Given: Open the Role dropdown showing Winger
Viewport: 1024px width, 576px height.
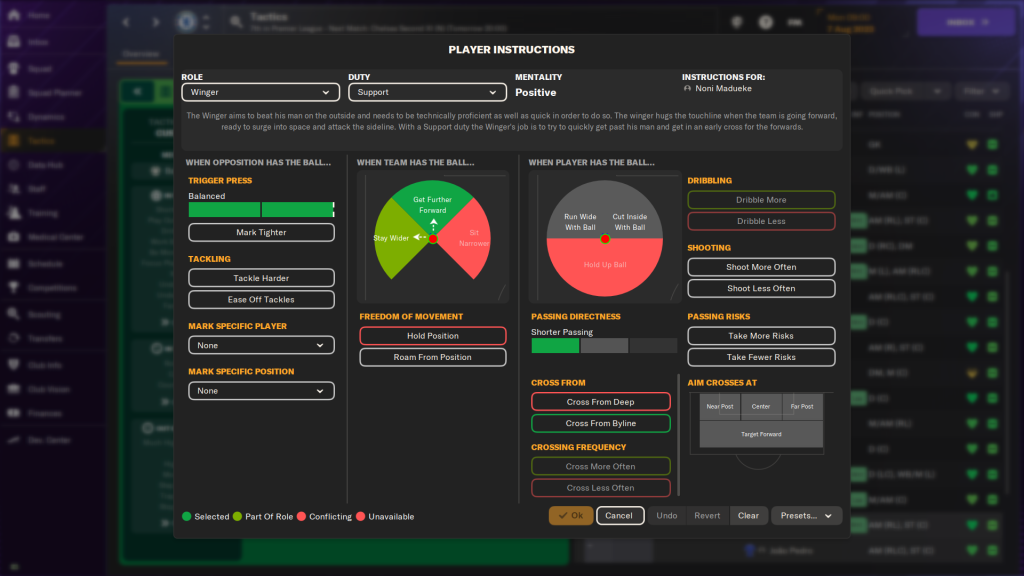Looking at the screenshot, I should (x=260, y=92).
